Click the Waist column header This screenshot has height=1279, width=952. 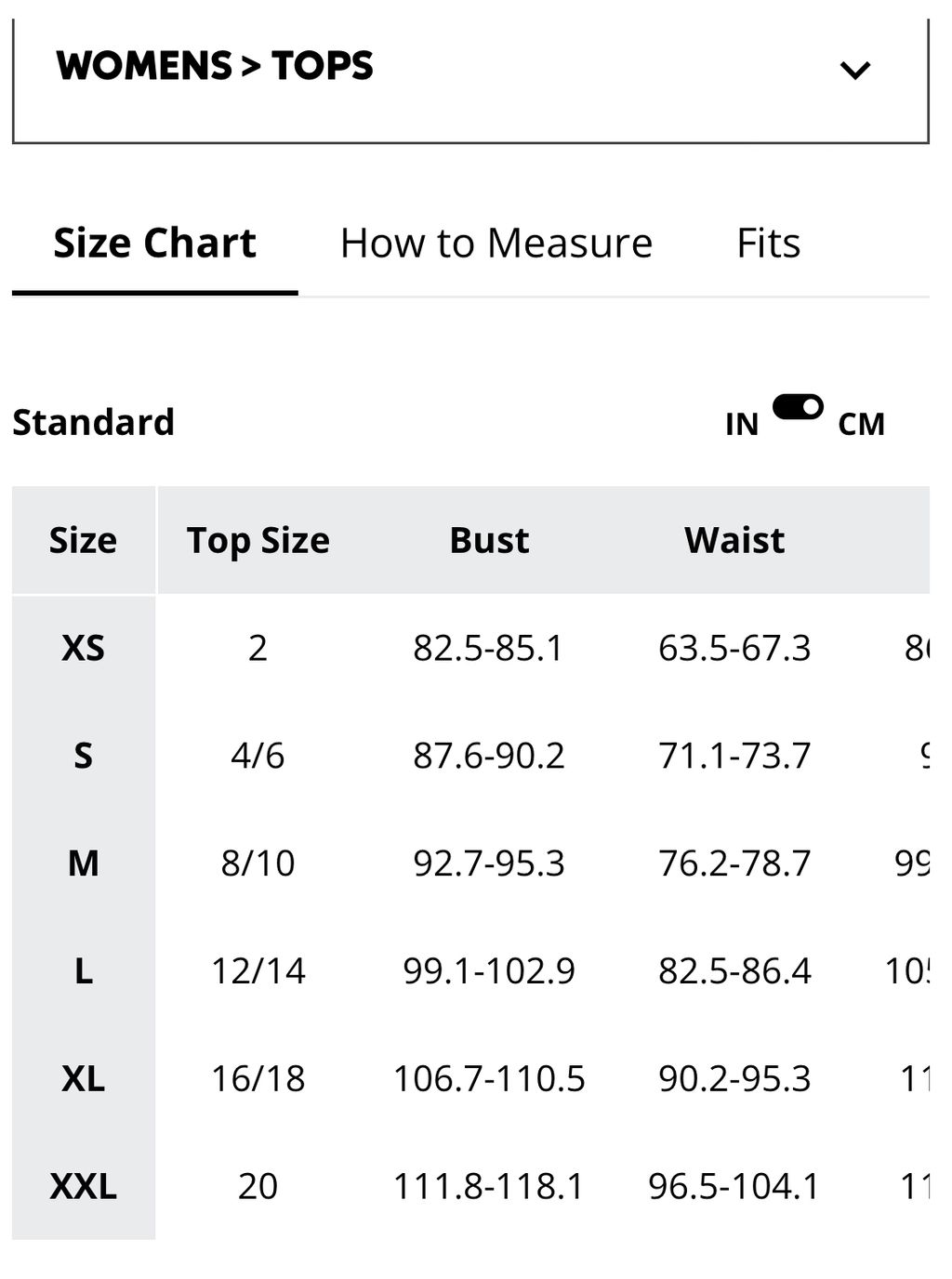click(x=734, y=540)
